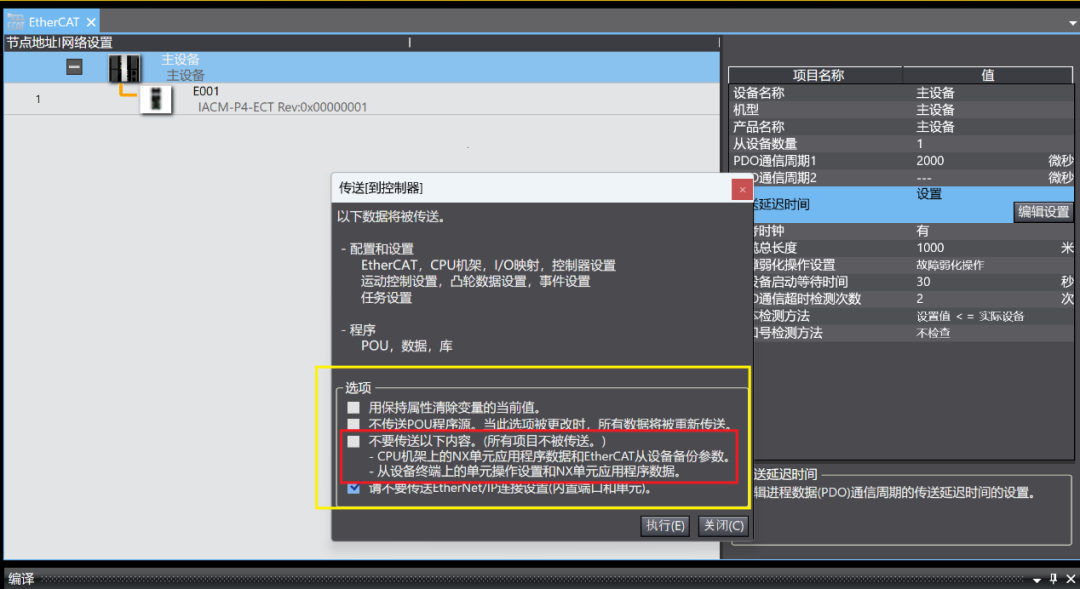Open the dropdown arrow on the 编译 panel
Image resolution: width=1080 pixels, height=589 pixels.
tap(1038, 578)
